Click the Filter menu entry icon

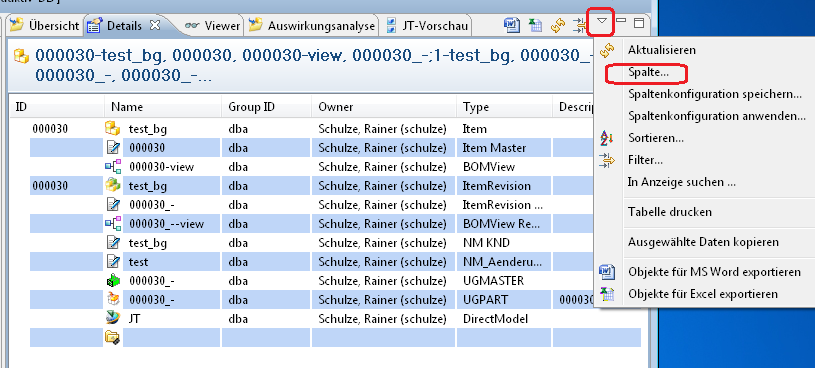coord(607,160)
